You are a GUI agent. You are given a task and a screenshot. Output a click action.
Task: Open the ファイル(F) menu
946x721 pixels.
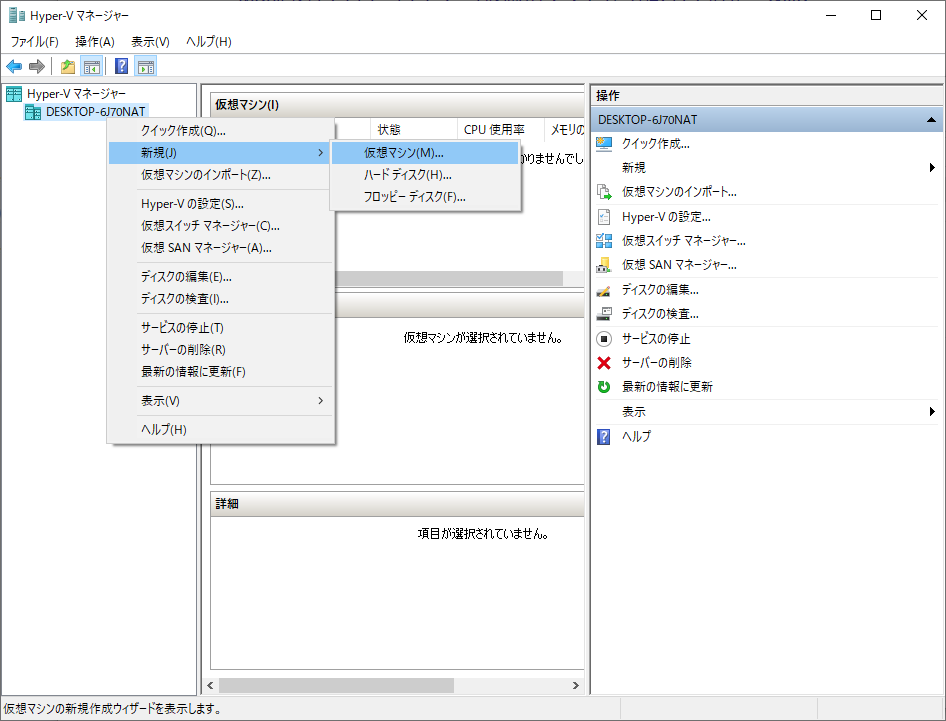click(35, 42)
